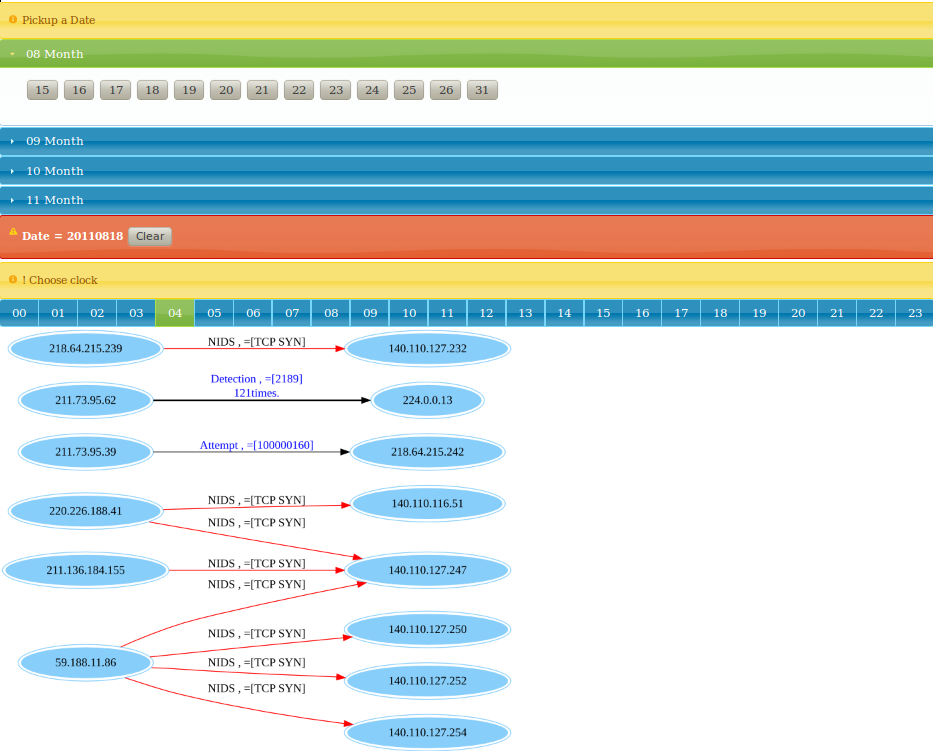Click source node 220.226.188.41

[x=86, y=511]
